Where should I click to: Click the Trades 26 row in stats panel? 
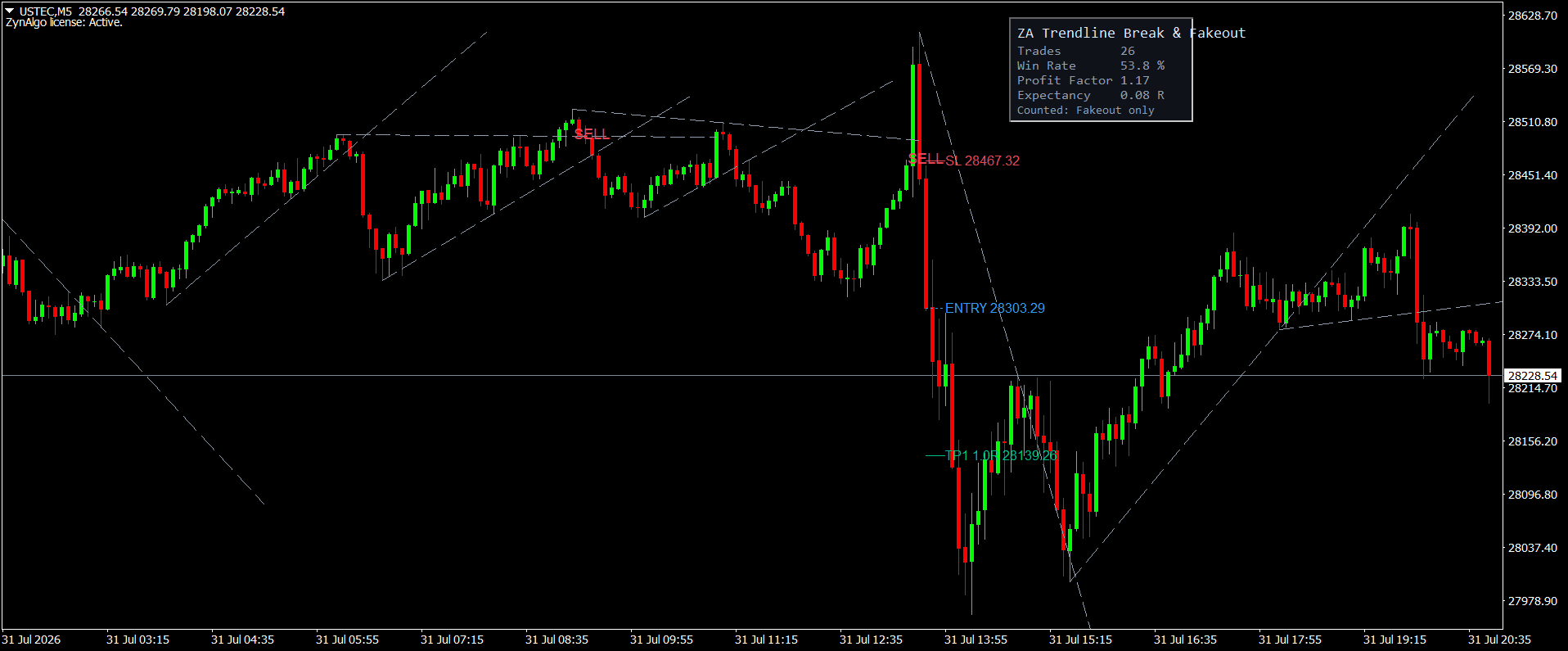coord(1076,51)
